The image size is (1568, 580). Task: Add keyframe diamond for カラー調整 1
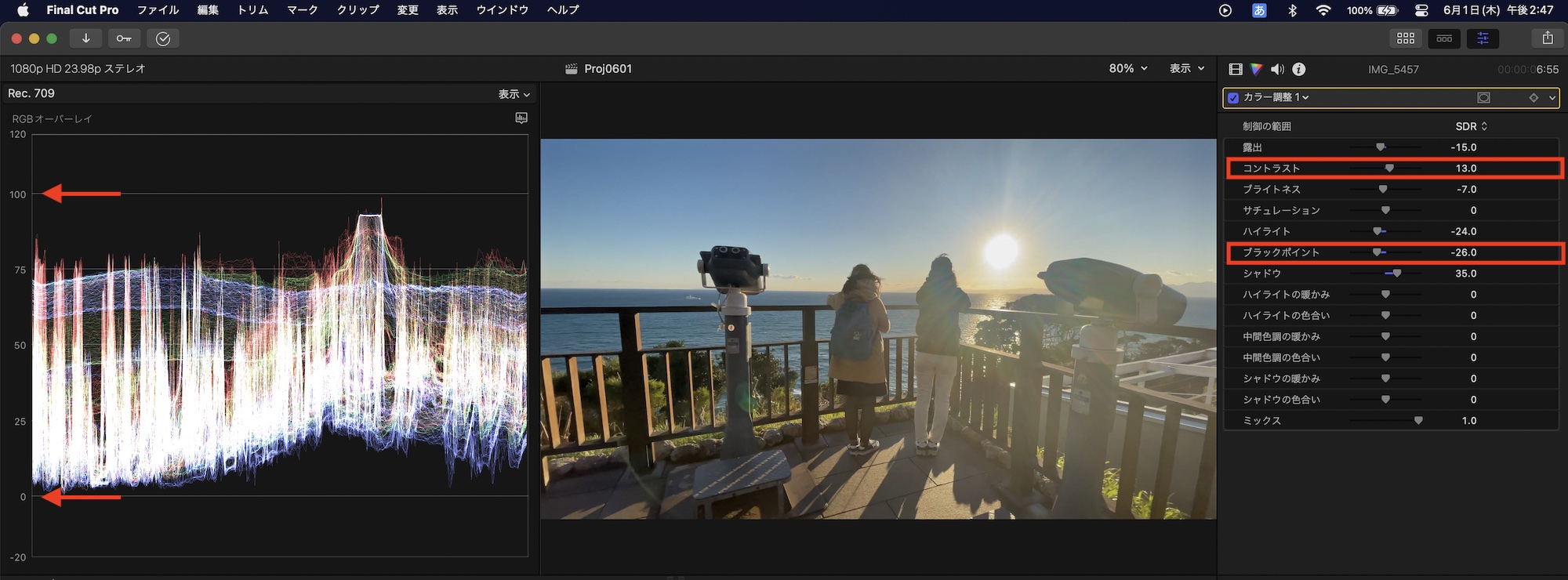click(x=1534, y=98)
